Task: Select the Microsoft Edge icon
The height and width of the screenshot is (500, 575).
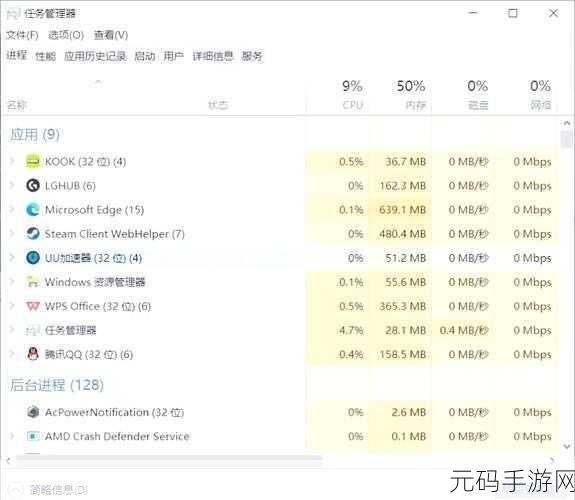Action: (33, 209)
